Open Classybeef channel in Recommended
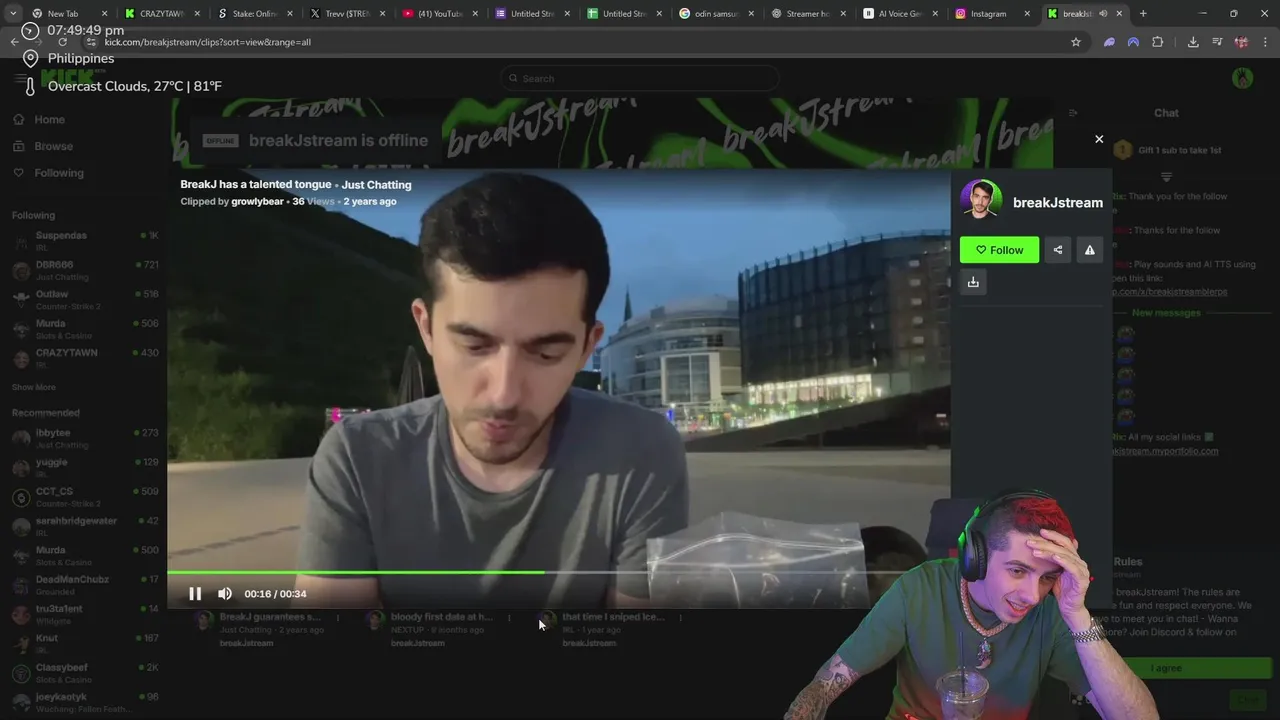This screenshot has width=1280, height=720. (x=85, y=672)
